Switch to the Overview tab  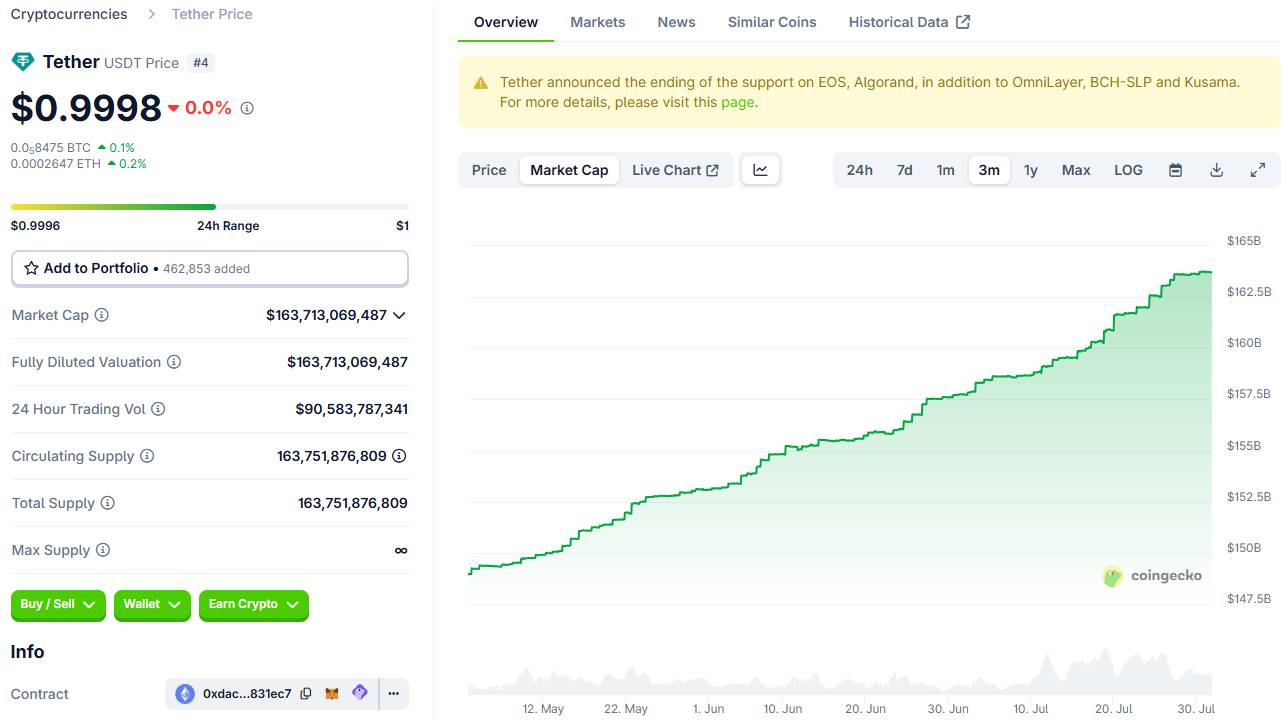[506, 22]
